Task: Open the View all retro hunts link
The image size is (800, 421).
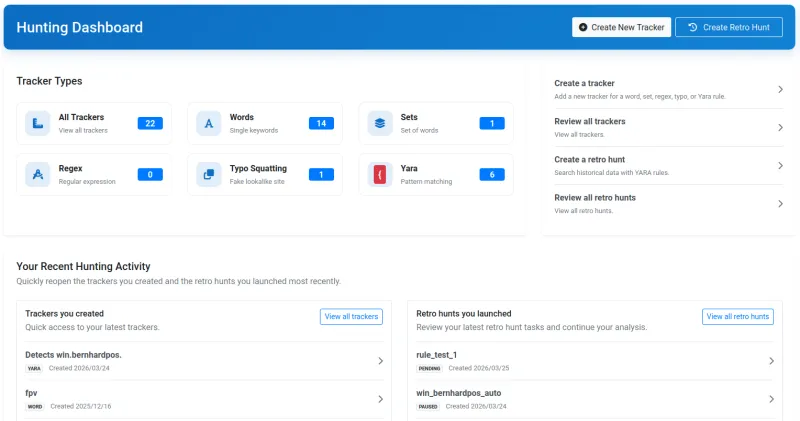Action: point(738,316)
